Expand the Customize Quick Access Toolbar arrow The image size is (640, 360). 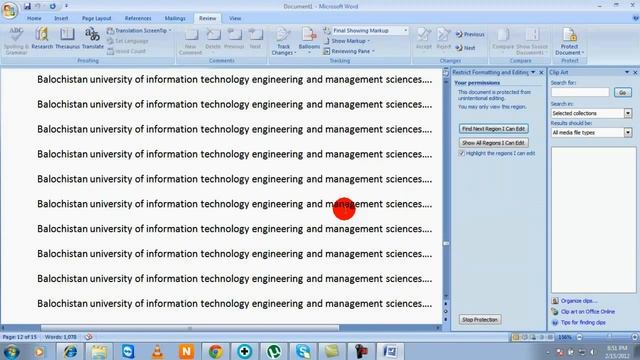click(66, 6)
